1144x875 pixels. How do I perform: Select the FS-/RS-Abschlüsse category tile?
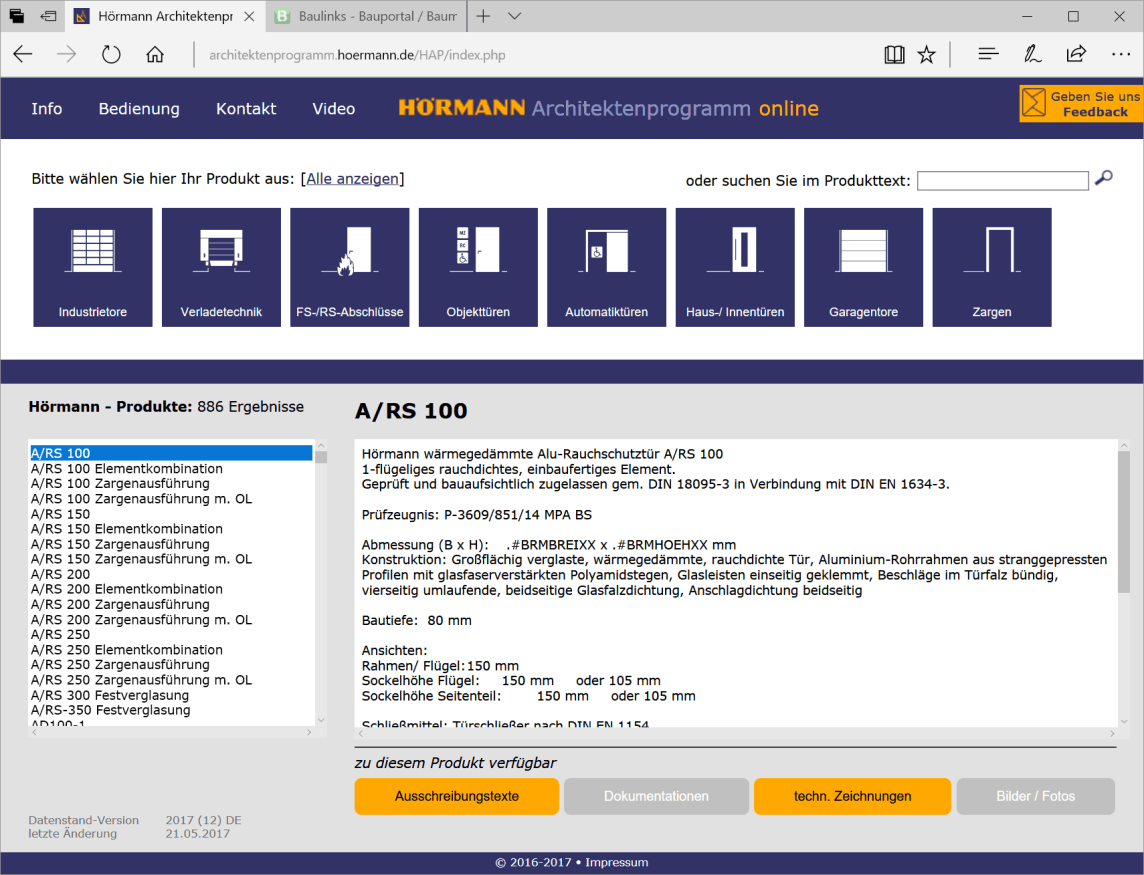click(x=349, y=267)
